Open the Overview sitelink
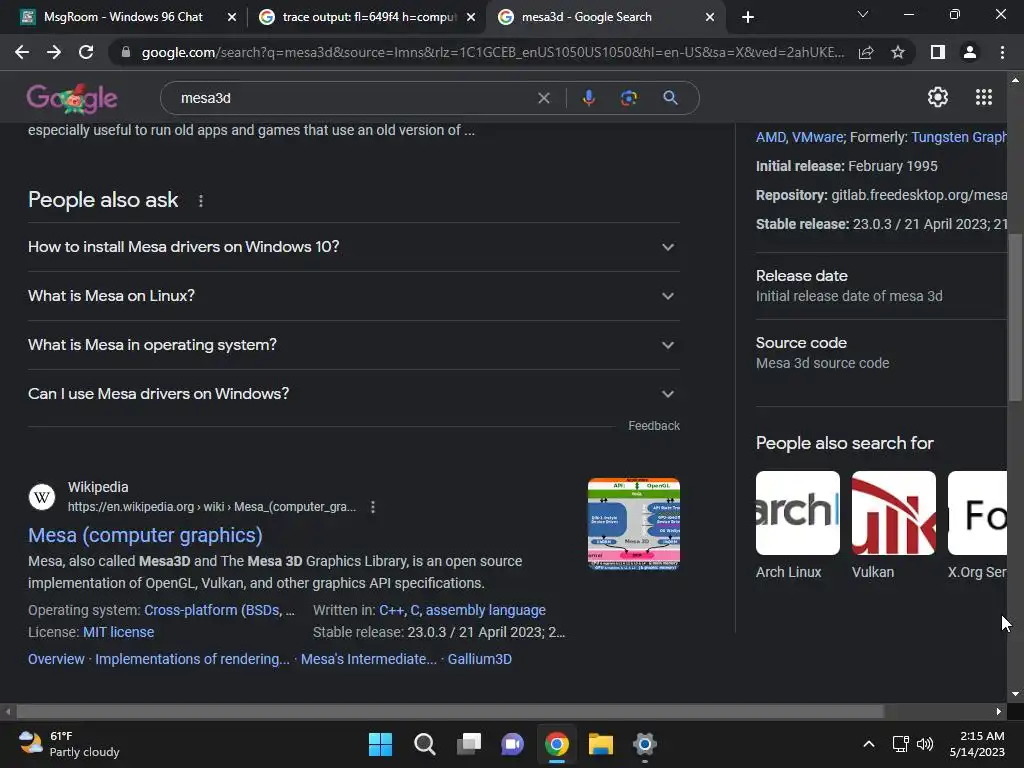The height and width of the screenshot is (768, 1024). pyautogui.click(x=56, y=660)
